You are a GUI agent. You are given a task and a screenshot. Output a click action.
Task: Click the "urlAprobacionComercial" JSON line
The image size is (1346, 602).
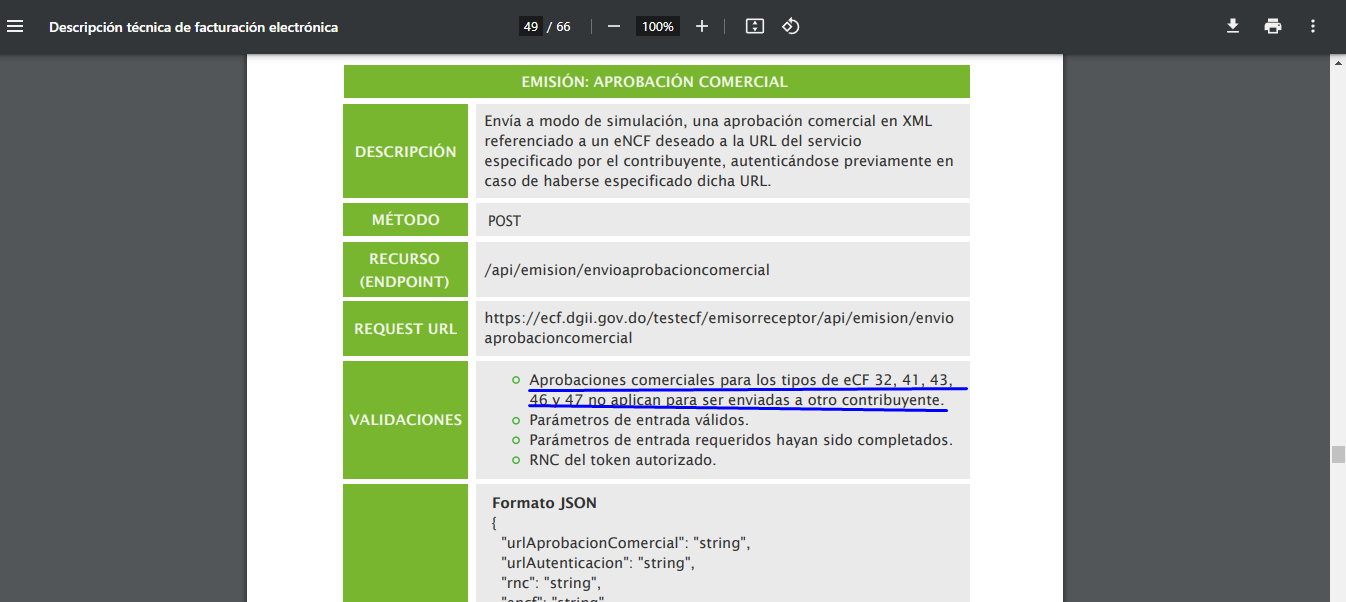point(625,543)
